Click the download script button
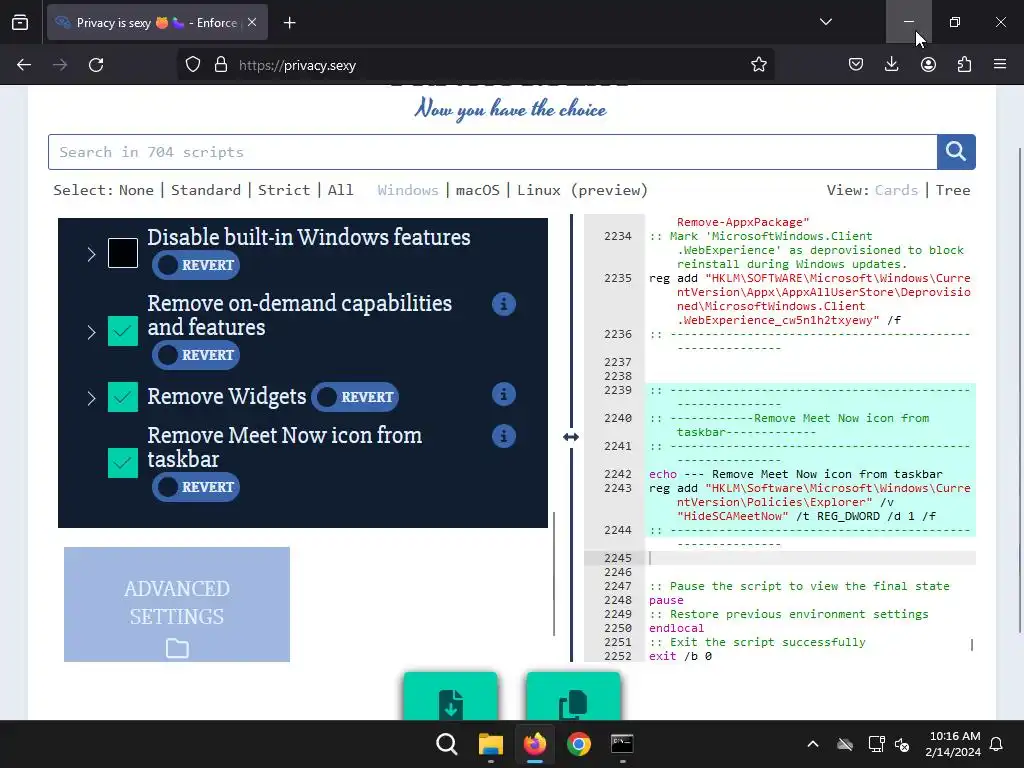The image size is (1024, 768). click(x=451, y=696)
